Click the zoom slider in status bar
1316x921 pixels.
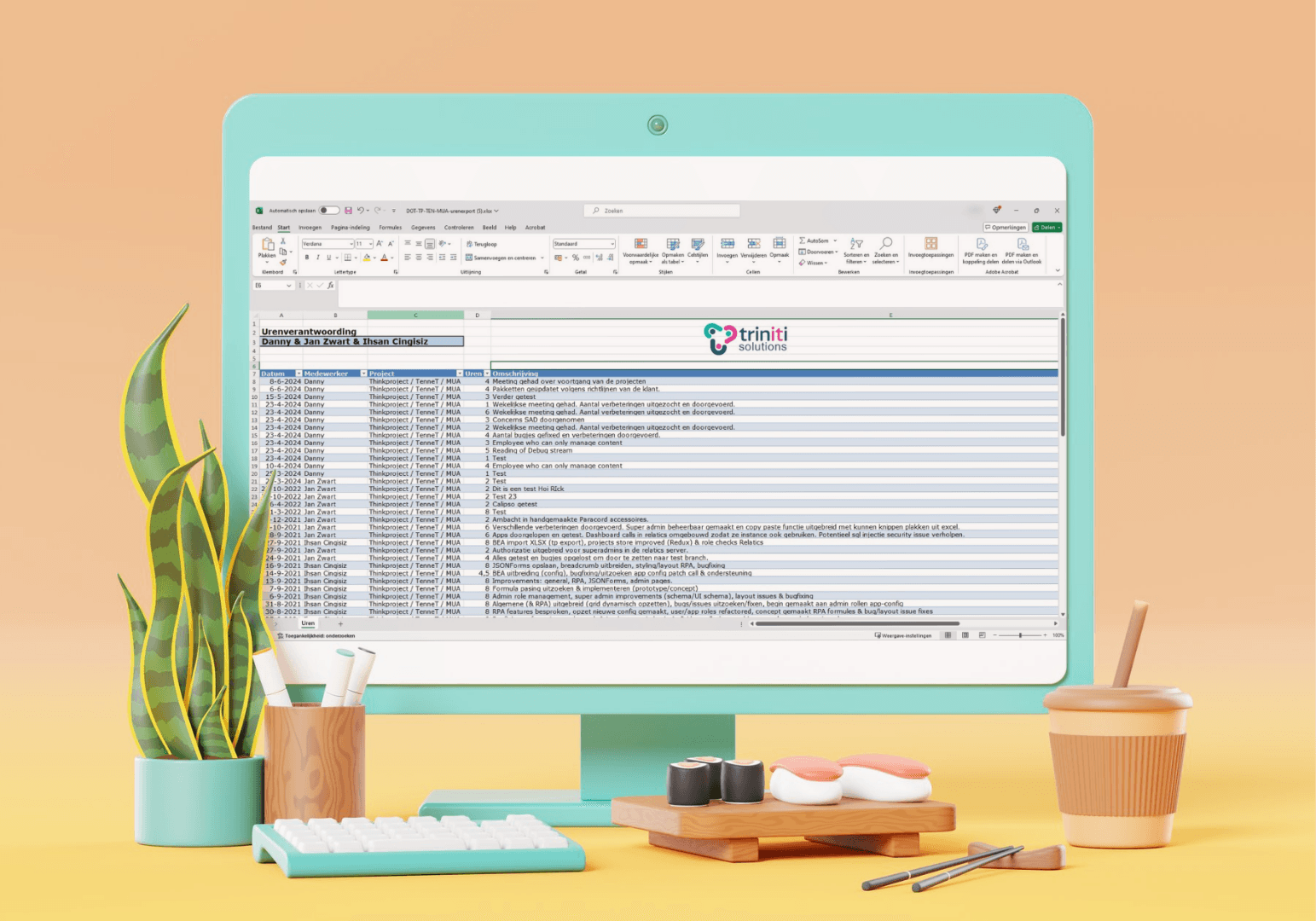pyautogui.click(x=1020, y=635)
